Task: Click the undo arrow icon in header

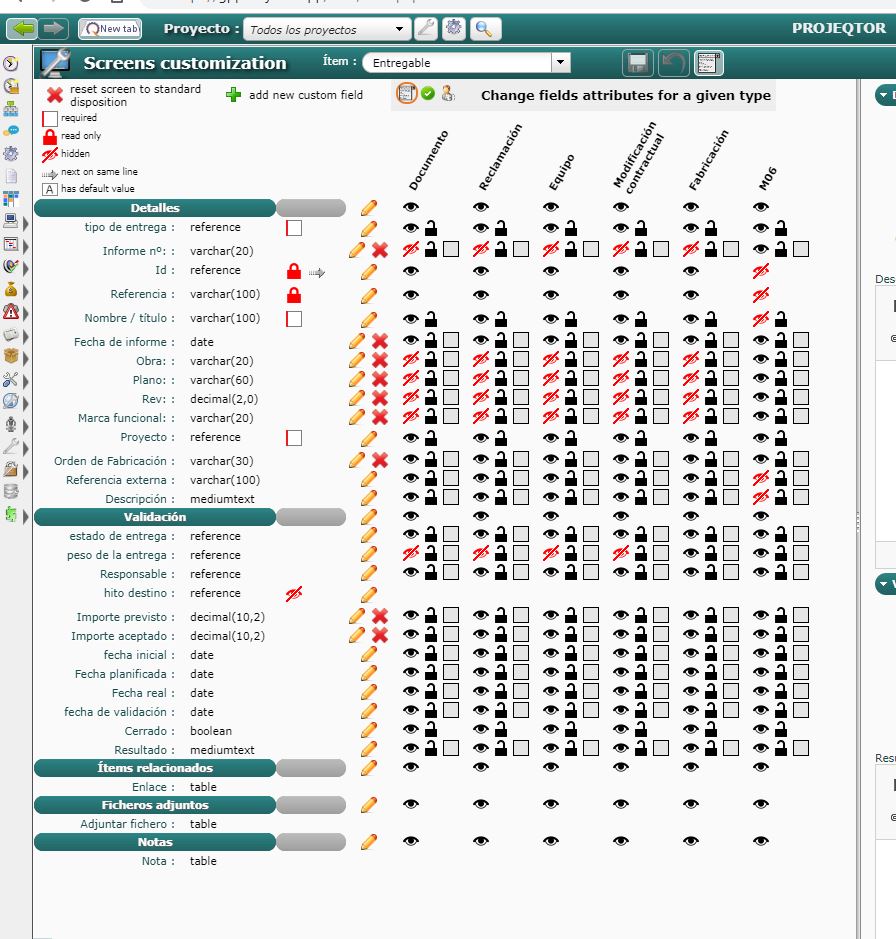Action: (673, 63)
